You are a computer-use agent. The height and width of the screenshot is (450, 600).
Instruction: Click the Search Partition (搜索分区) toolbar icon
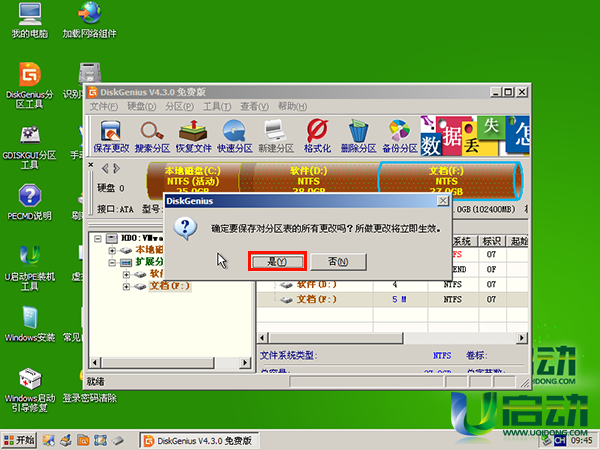coord(152,135)
